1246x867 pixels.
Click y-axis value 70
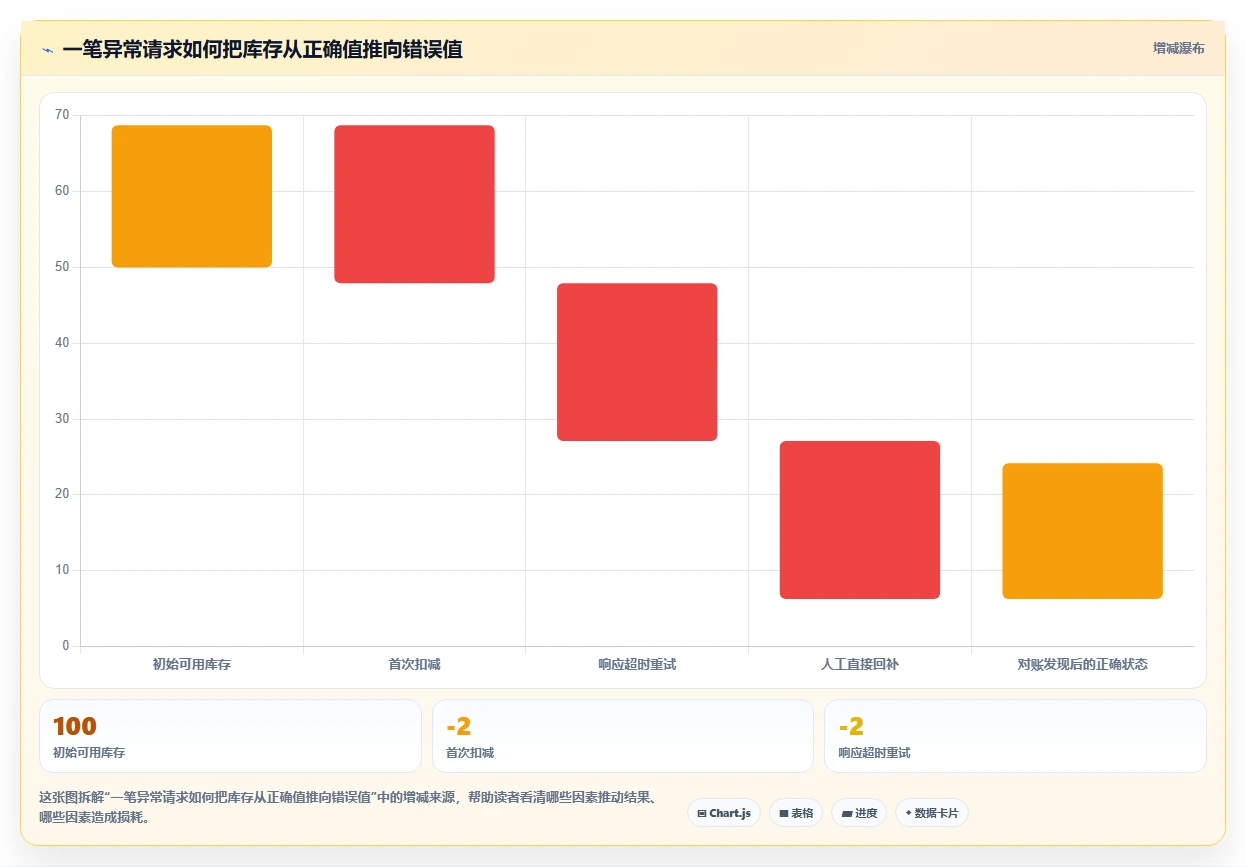click(62, 115)
